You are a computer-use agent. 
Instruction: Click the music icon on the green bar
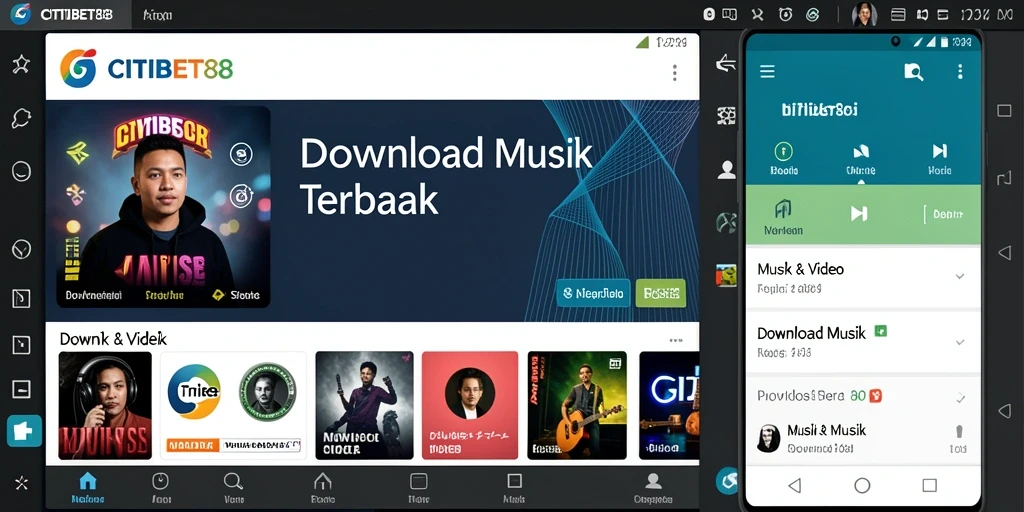pos(782,217)
